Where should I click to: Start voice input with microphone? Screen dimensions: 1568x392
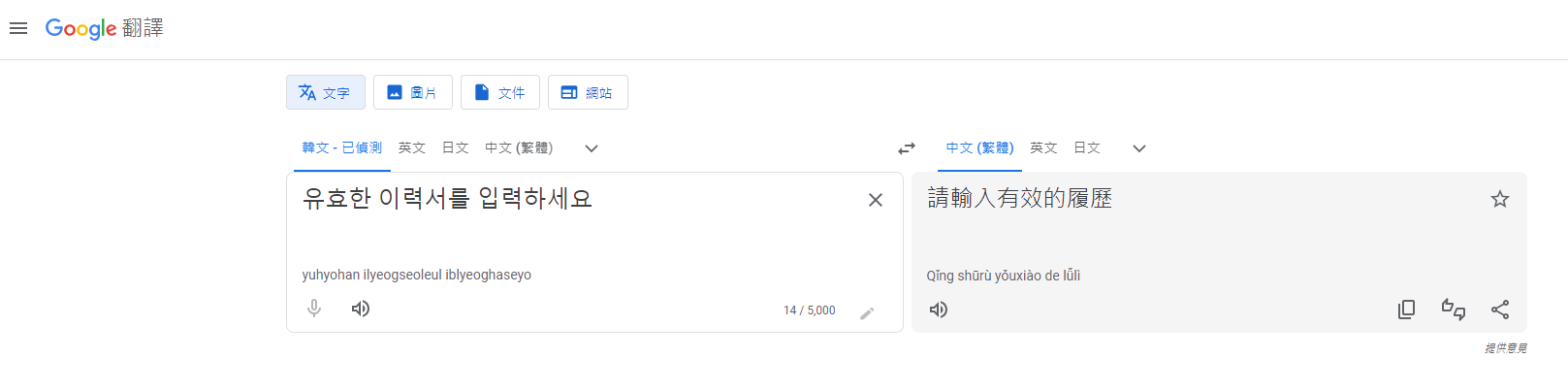(314, 309)
